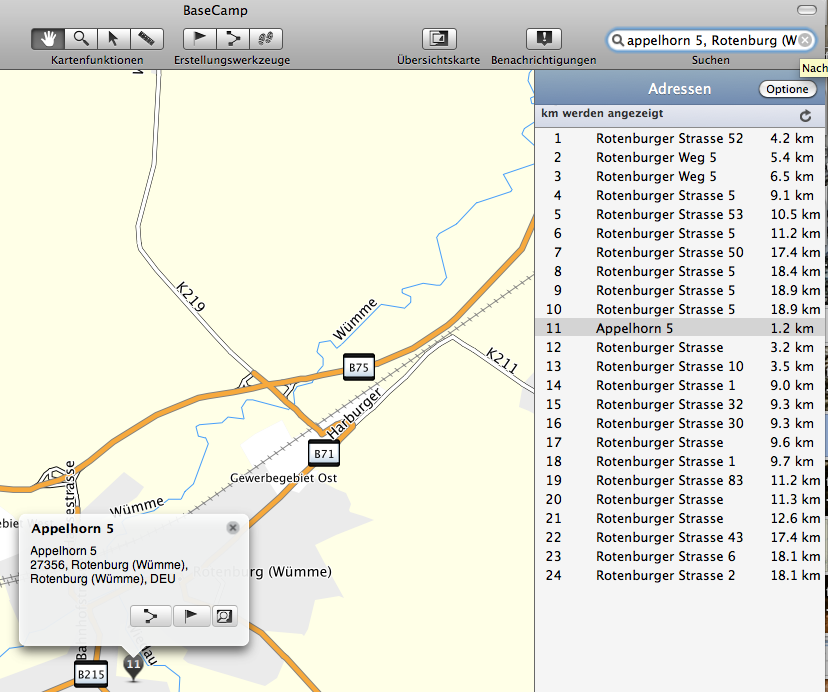Click into the Suchen search field
Viewport: 828px width, 692px height.
coord(711,40)
